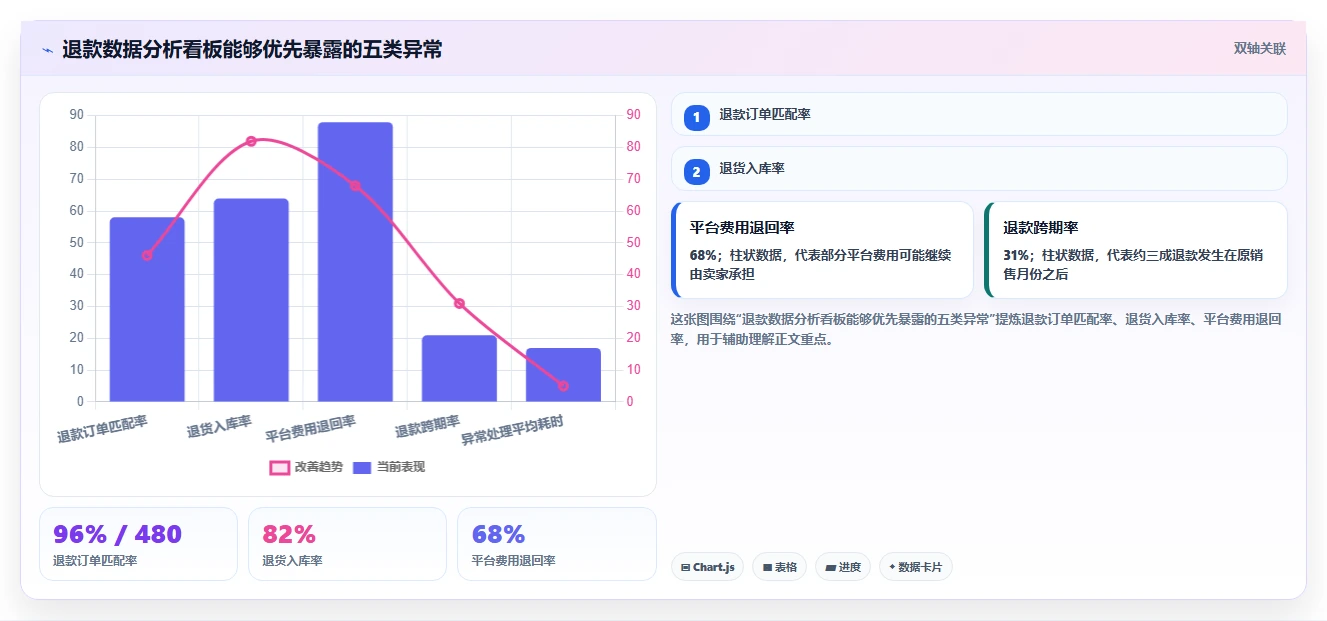This screenshot has width=1327, height=621.
Task: Click the number 1 badge for 退款订单匹配率
Action: pos(697,117)
